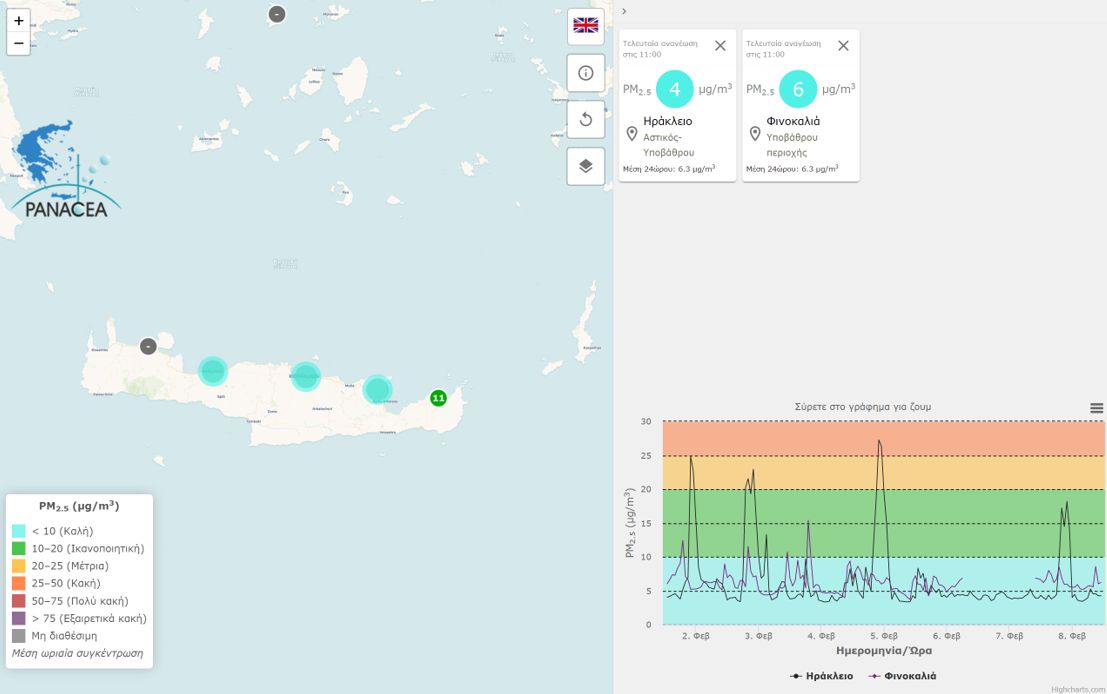Screen dimensions: 1107x694
Task: Click the gray unavailable marker on western Crete
Action: pos(148,346)
